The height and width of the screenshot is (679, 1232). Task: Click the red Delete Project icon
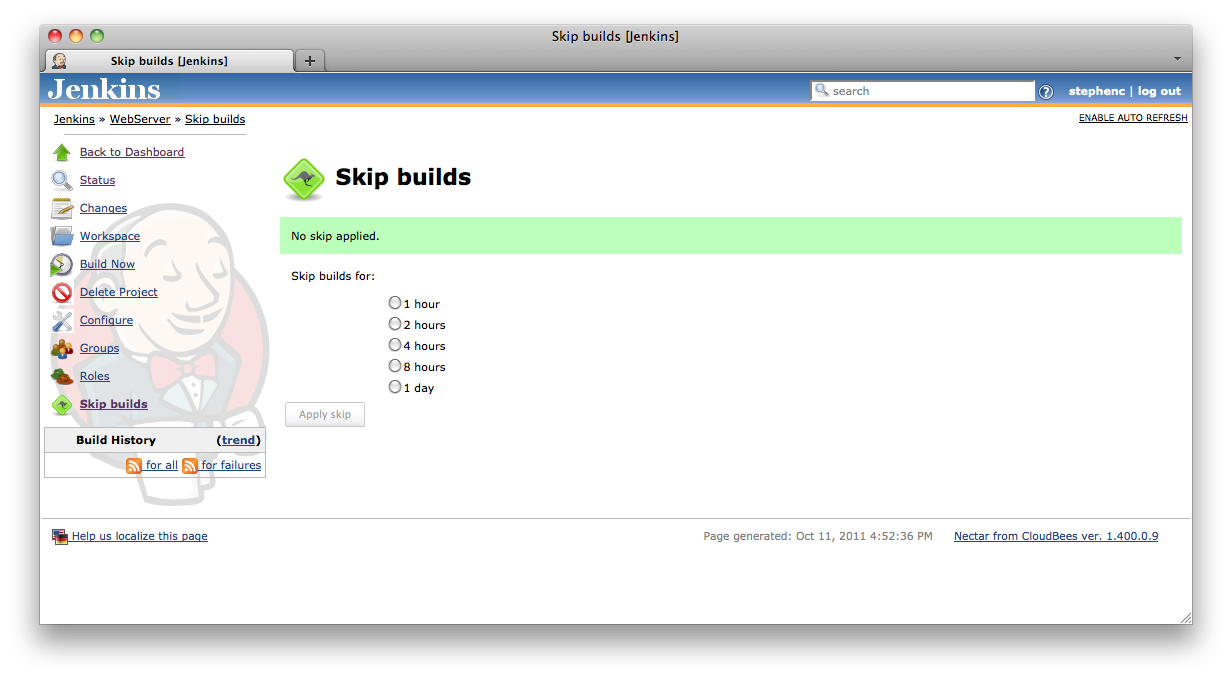tap(62, 292)
